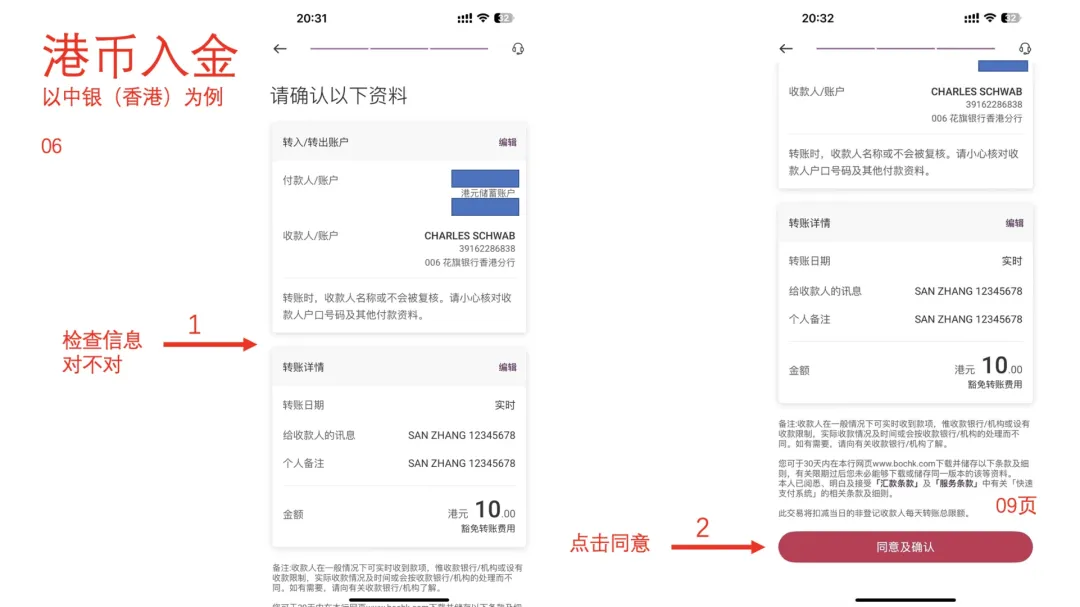The image size is (1080, 607).
Task: Select 港元储蓄账户 payer account label
Action: point(488,193)
